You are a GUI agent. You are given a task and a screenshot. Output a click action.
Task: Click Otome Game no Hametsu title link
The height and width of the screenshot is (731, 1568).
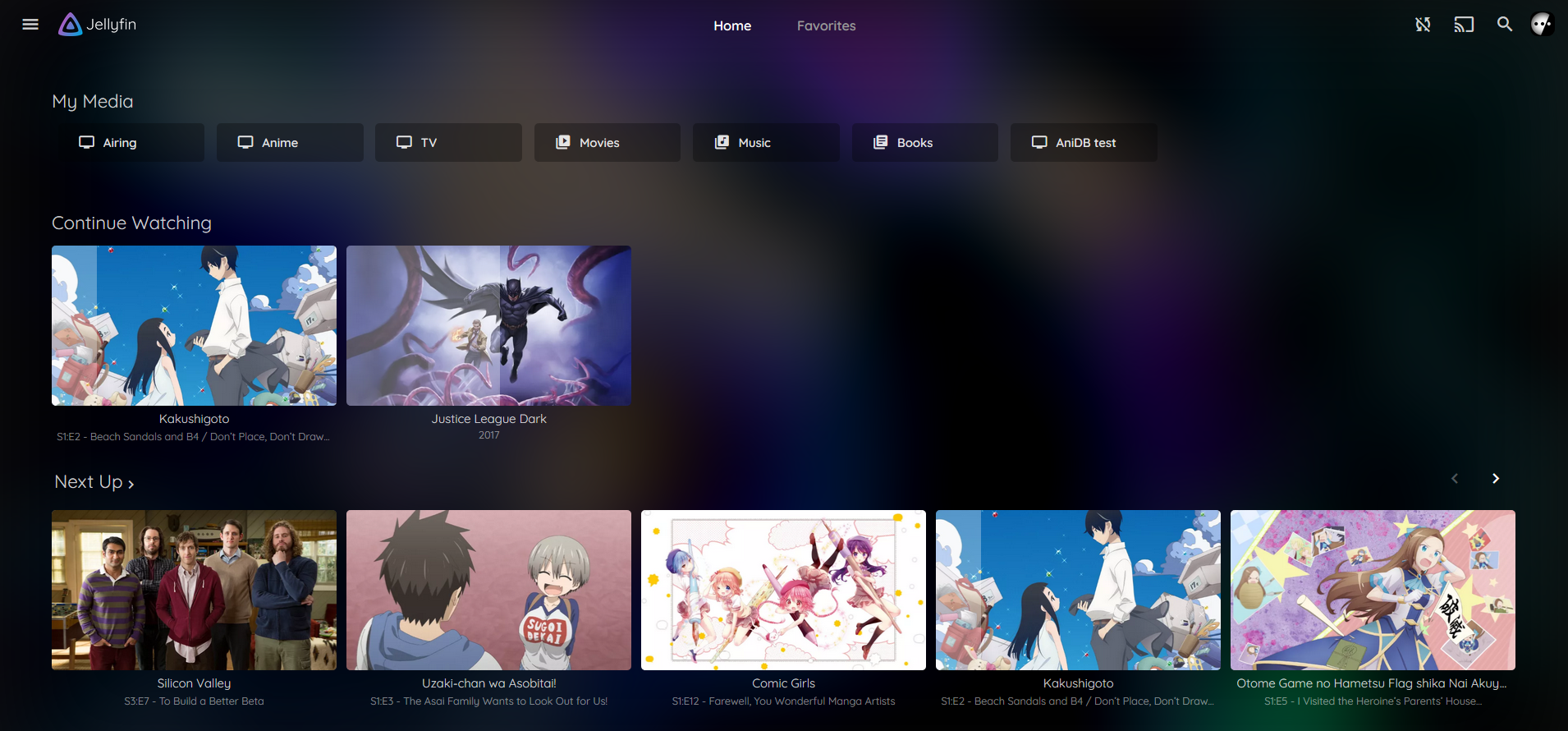click(1372, 683)
